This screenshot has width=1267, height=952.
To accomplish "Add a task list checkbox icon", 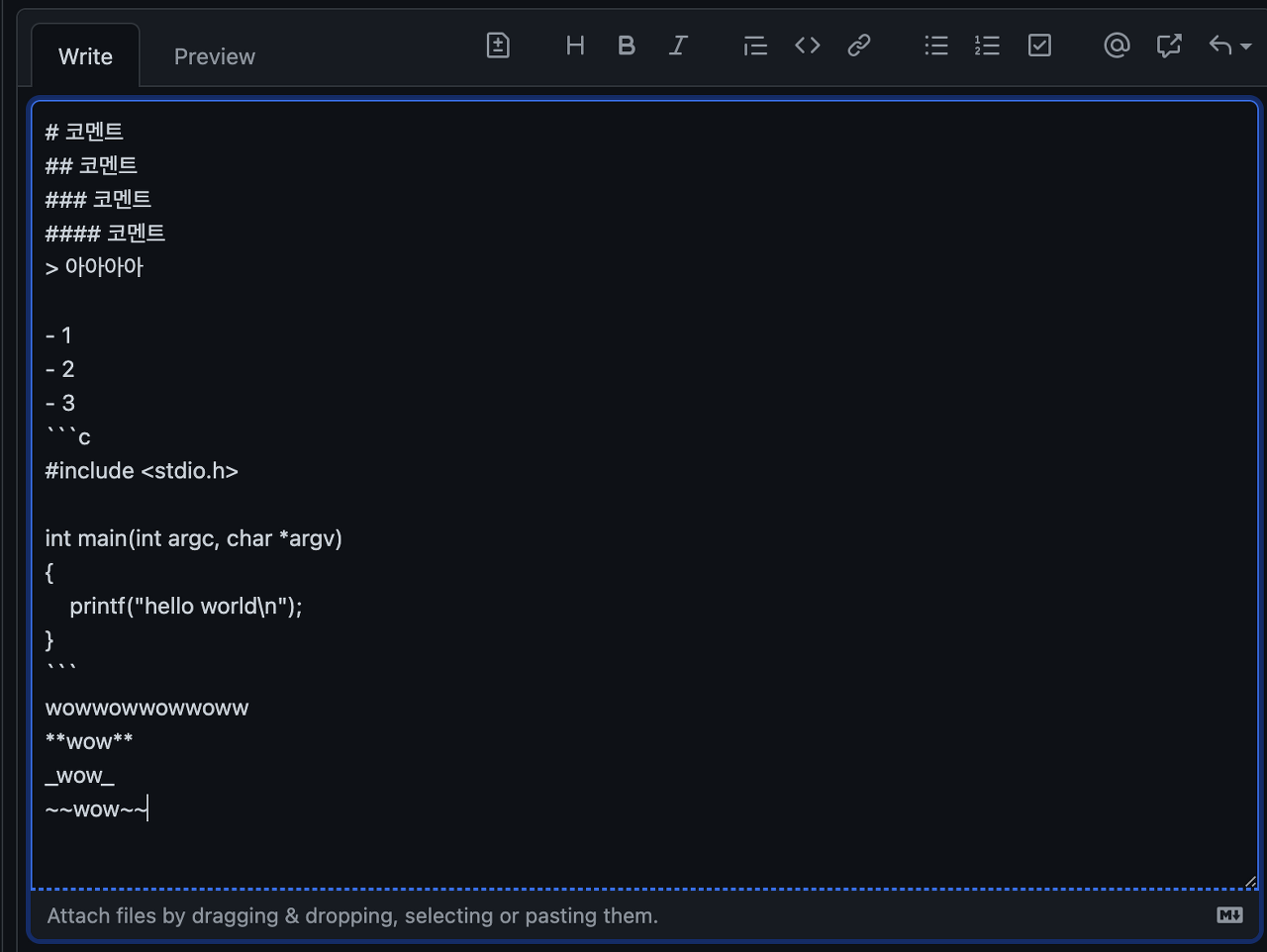I will coord(1039,46).
